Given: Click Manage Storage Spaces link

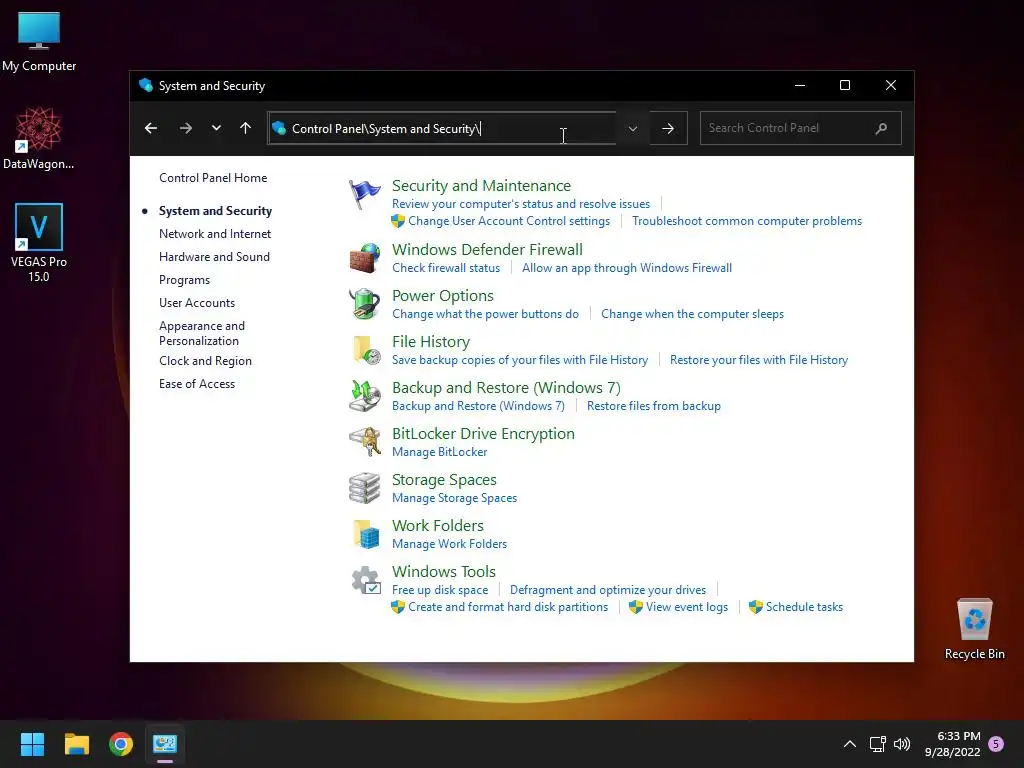Looking at the screenshot, I should coord(455,498).
